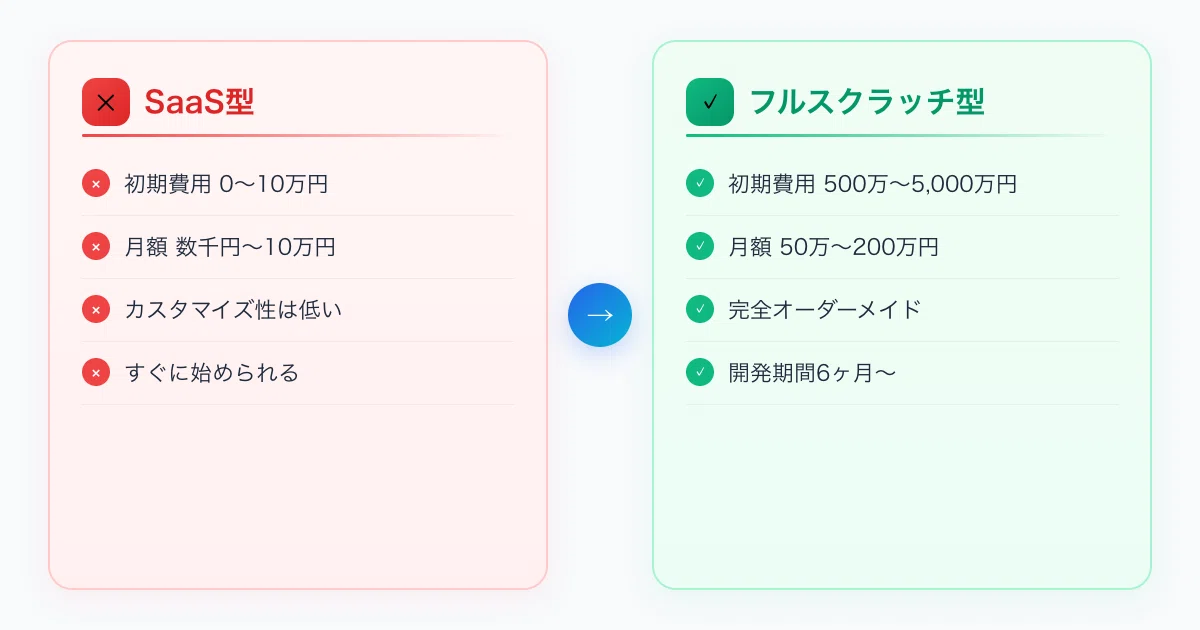Click red cross bullet beside カスタマイズ性は低い
The width and height of the screenshot is (1200, 630).
pos(96,310)
